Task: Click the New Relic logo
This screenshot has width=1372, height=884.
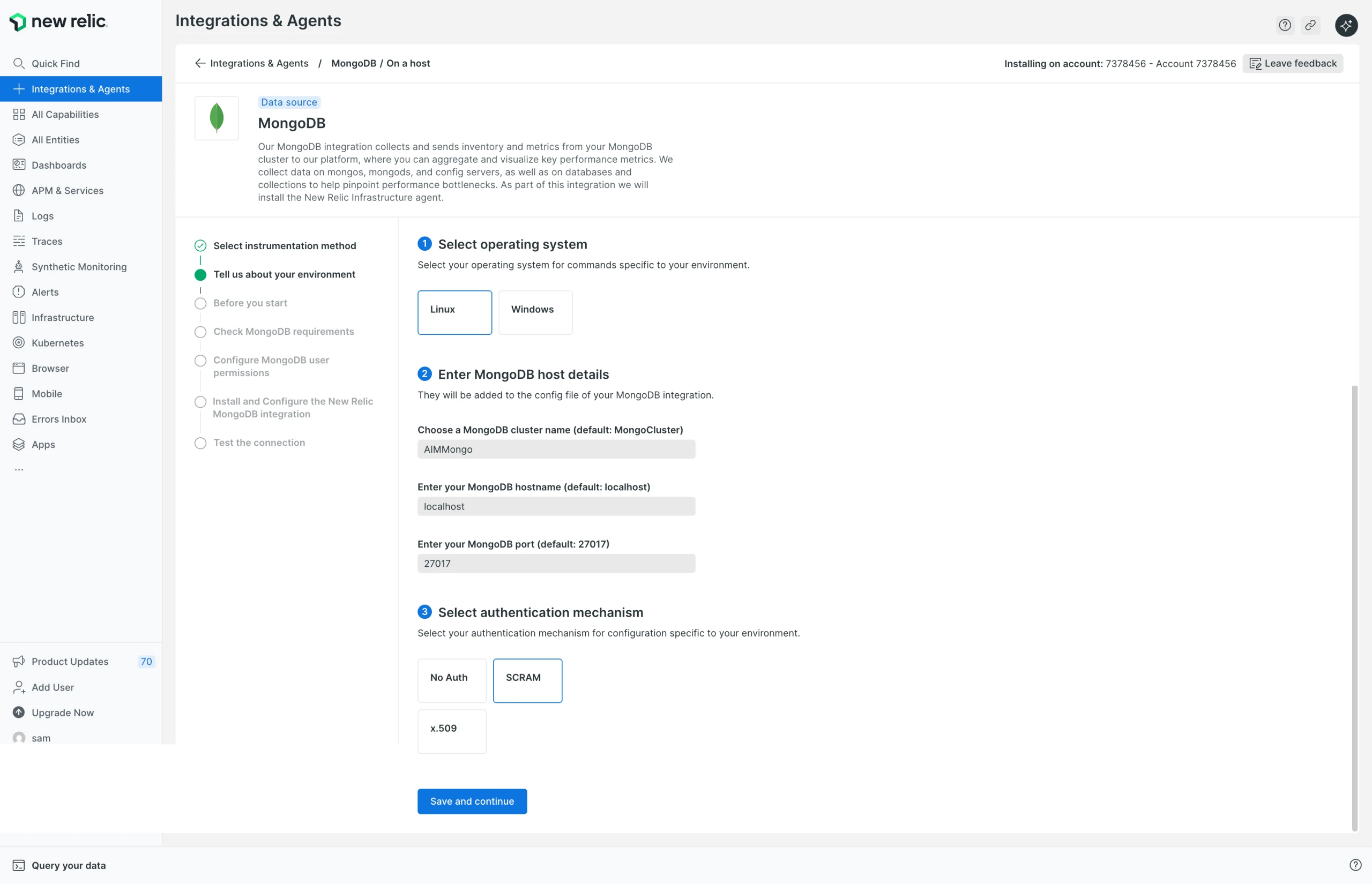Action: click(x=58, y=22)
